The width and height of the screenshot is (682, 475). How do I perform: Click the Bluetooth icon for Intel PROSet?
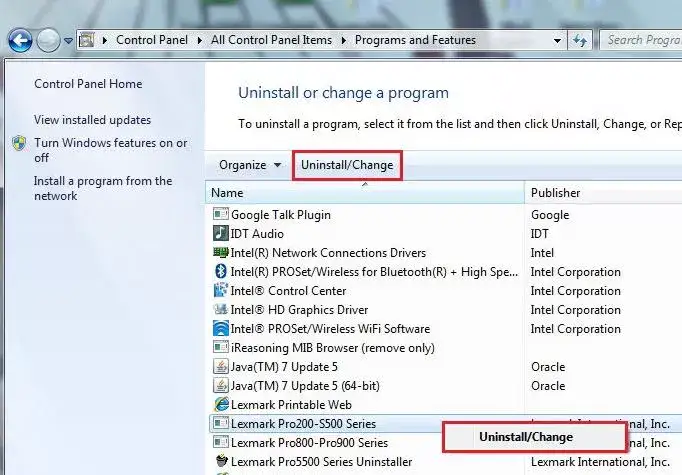pos(221,271)
